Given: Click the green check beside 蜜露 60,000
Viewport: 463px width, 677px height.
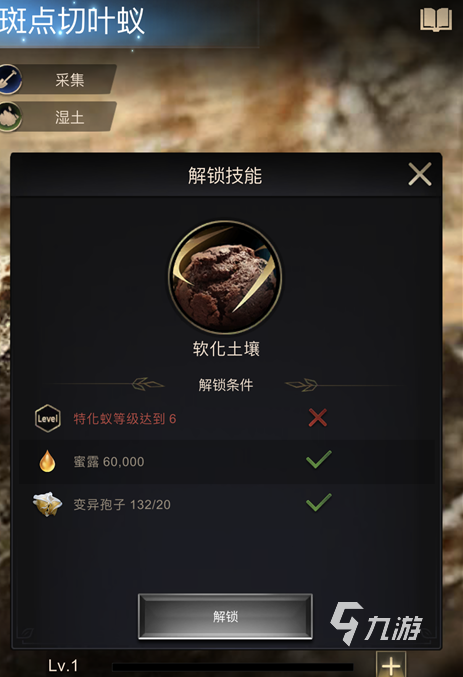Looking at the screenshot, I should [319, 459].
